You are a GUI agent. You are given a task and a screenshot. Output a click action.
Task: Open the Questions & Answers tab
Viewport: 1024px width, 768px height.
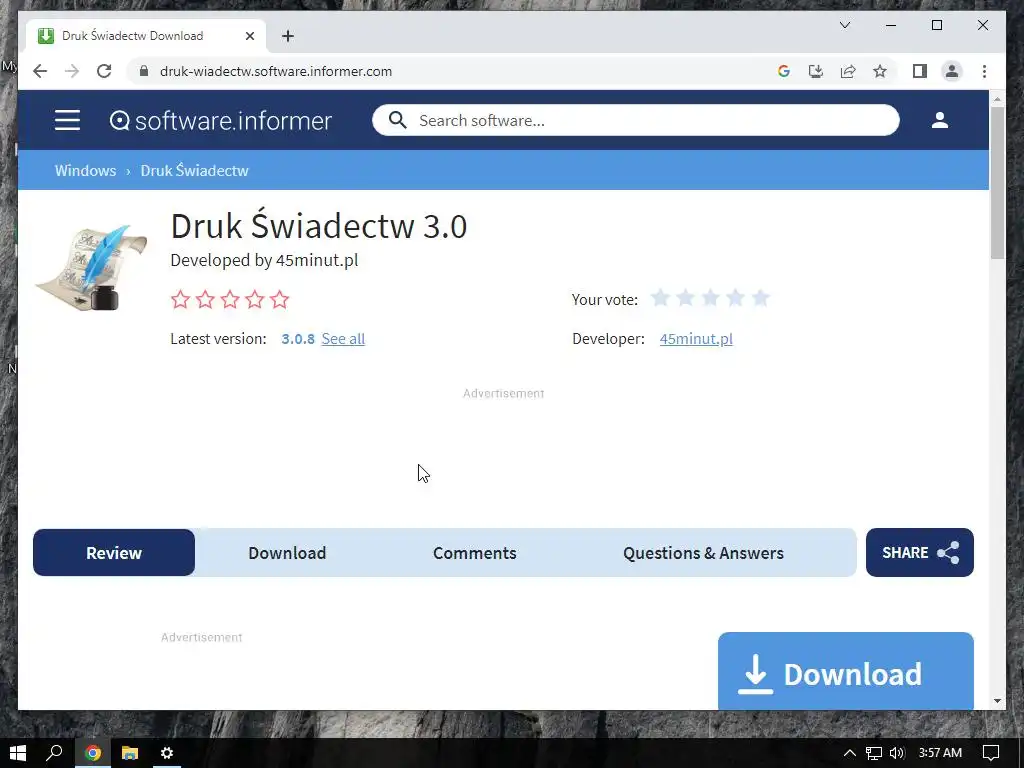703,552
